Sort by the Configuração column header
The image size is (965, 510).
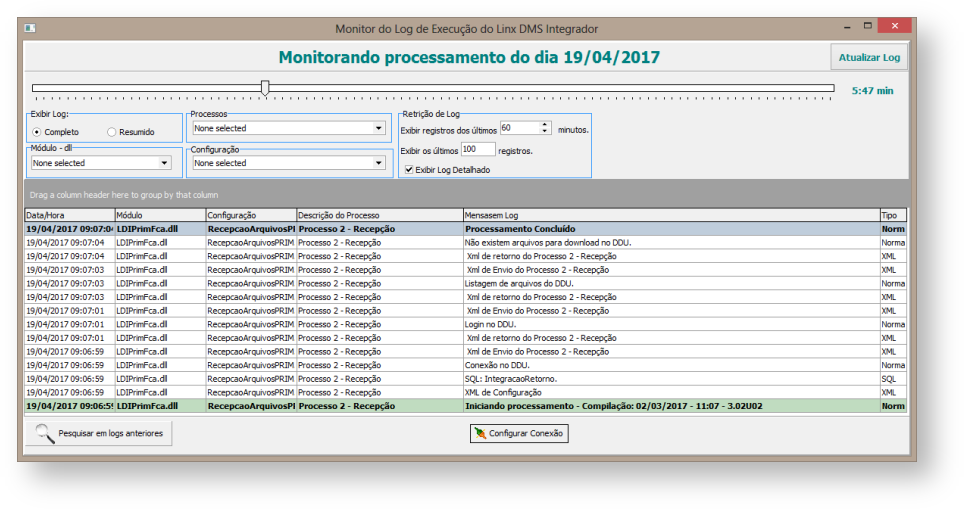251,215
